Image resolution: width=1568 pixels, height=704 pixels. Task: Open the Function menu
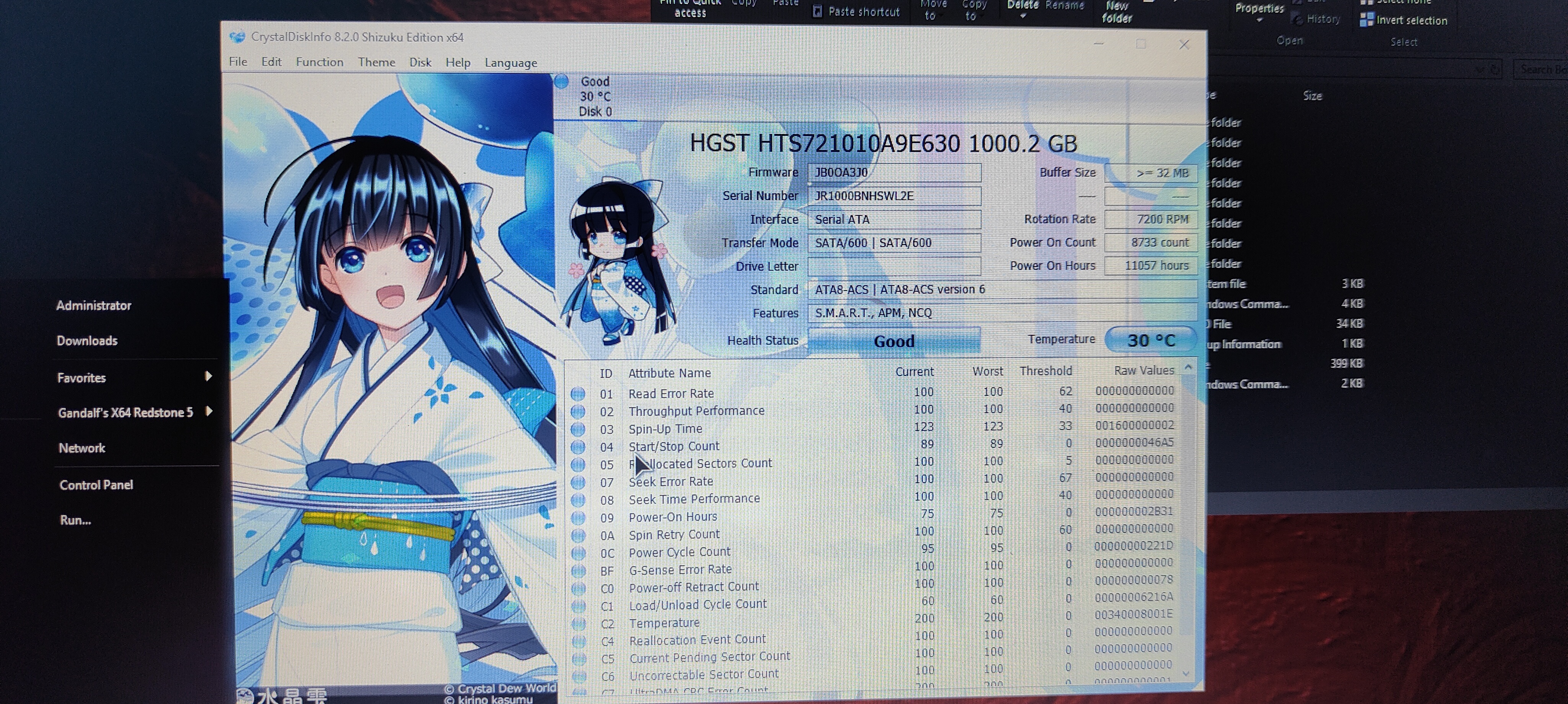click(x=320, y=62)
